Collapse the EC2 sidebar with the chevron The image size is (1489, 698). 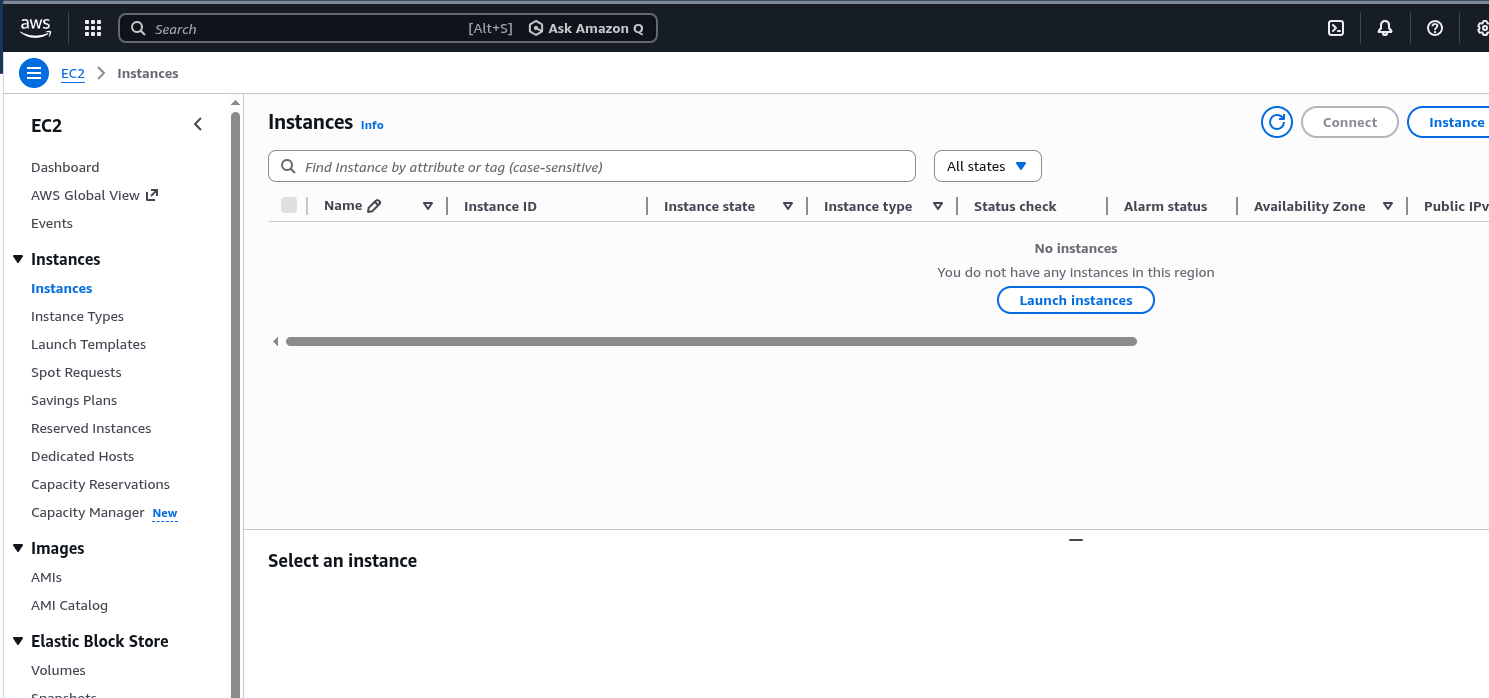tap(198, 124)
